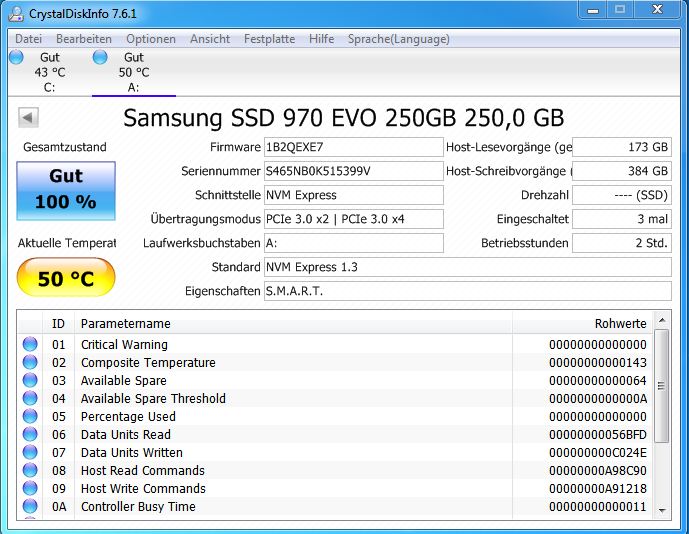Open the Sprache(Language) menu

pos(399,39)
